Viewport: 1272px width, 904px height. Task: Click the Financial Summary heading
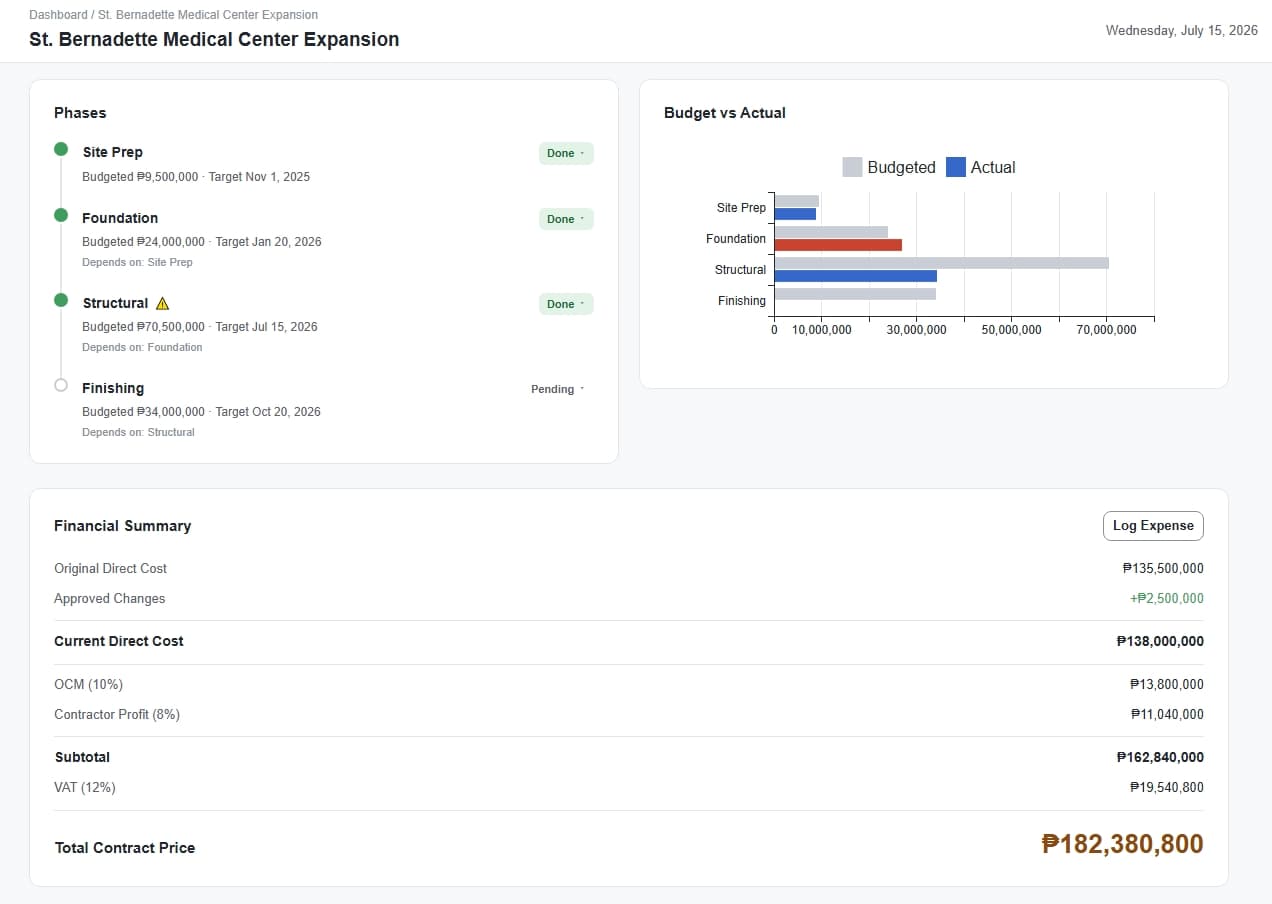(122, 525)
